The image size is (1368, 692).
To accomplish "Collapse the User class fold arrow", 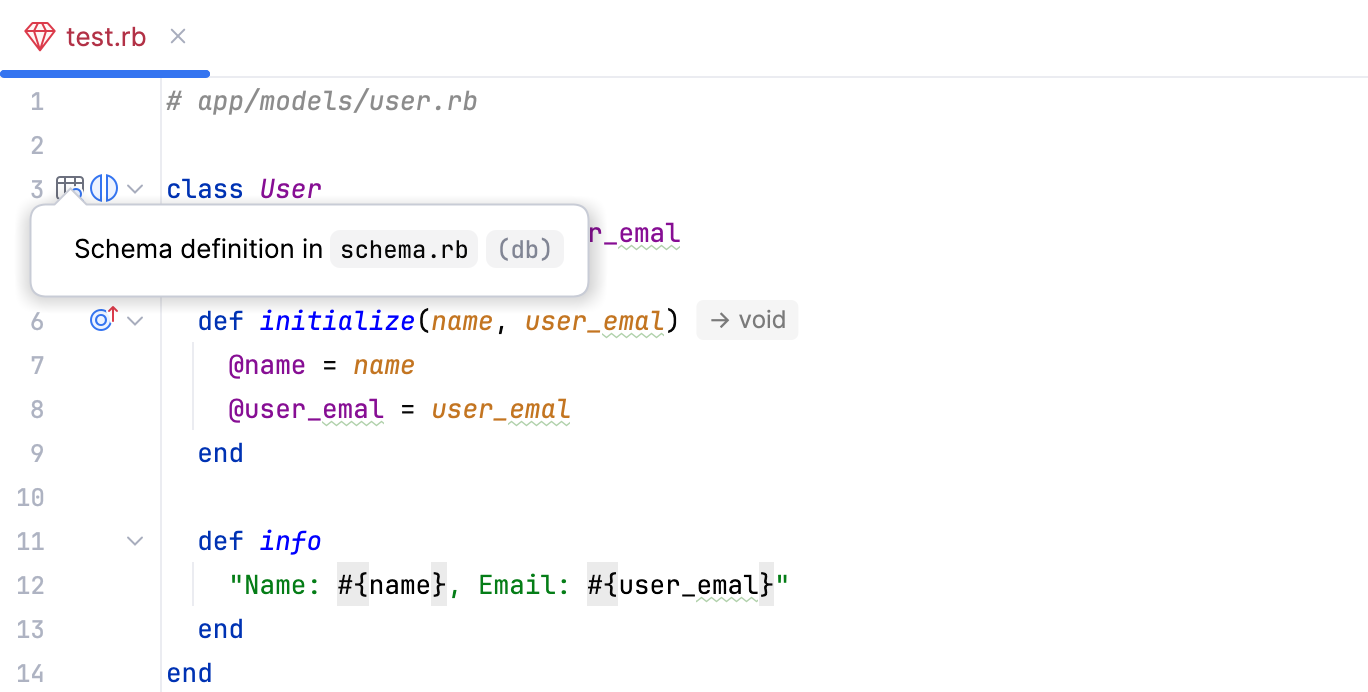I will [136, 188].
